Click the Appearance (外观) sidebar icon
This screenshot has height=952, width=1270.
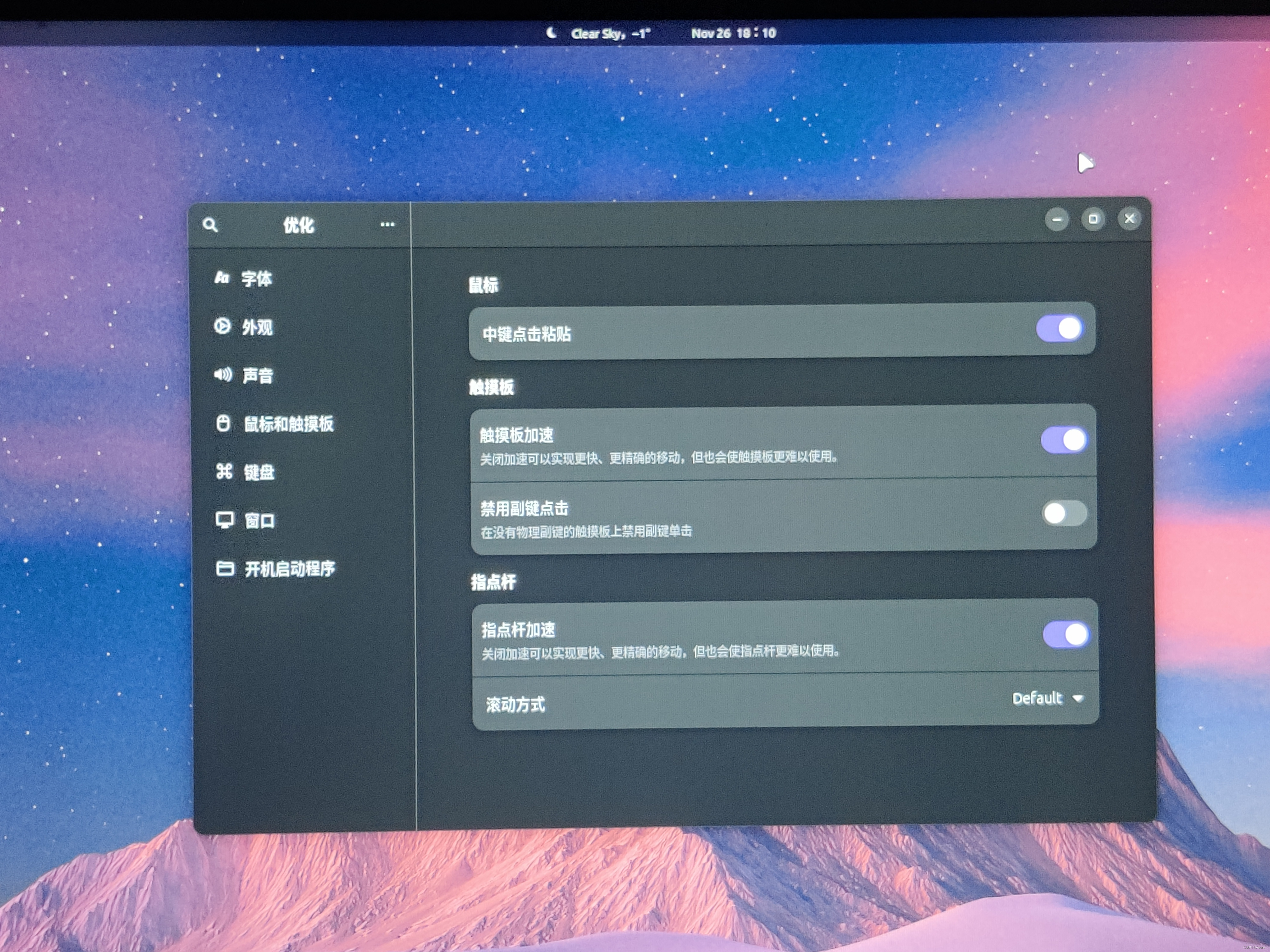coord(222,327)
